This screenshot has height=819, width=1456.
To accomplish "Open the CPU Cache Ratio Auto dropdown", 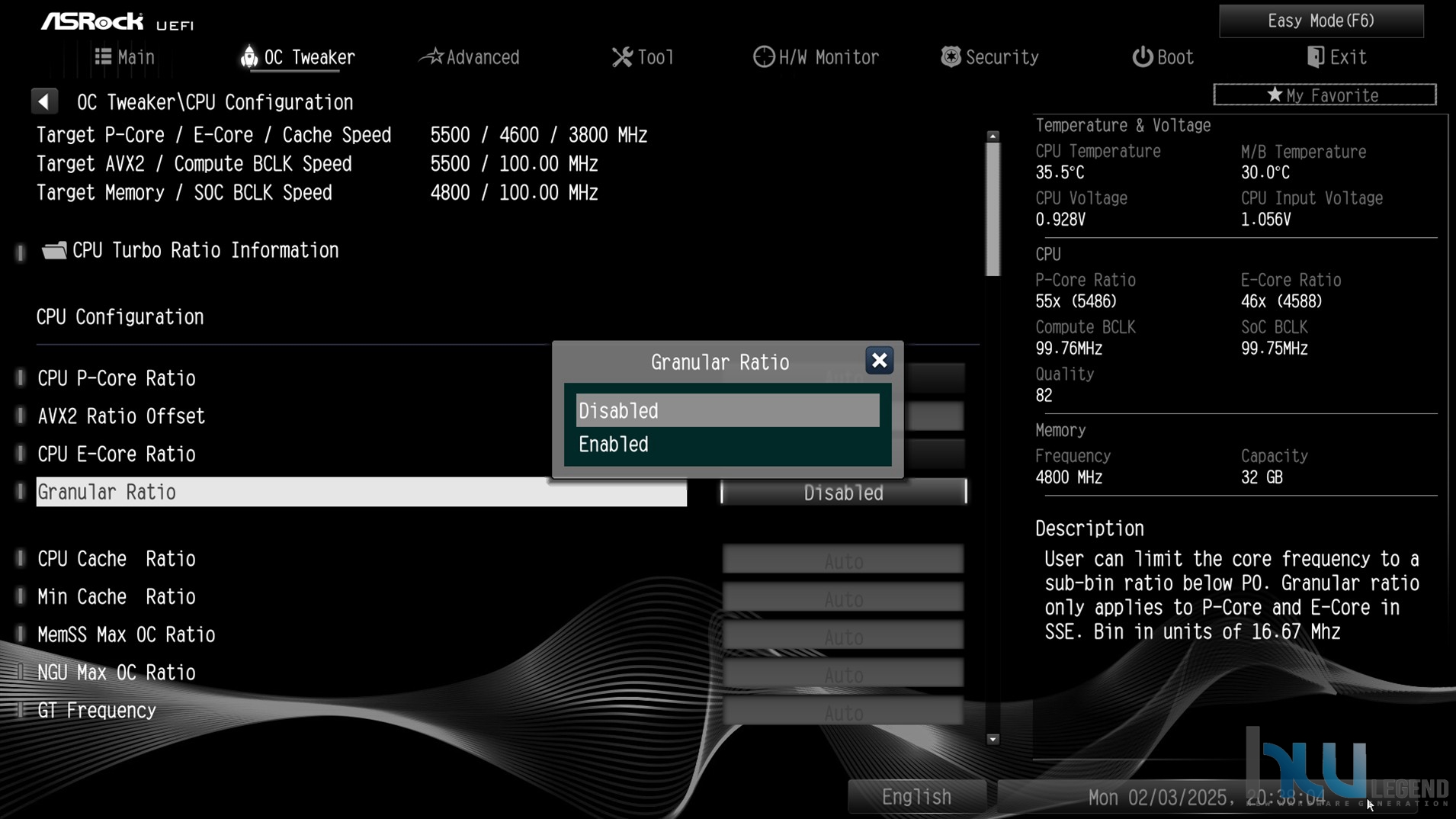I will [x=843, y=560].
